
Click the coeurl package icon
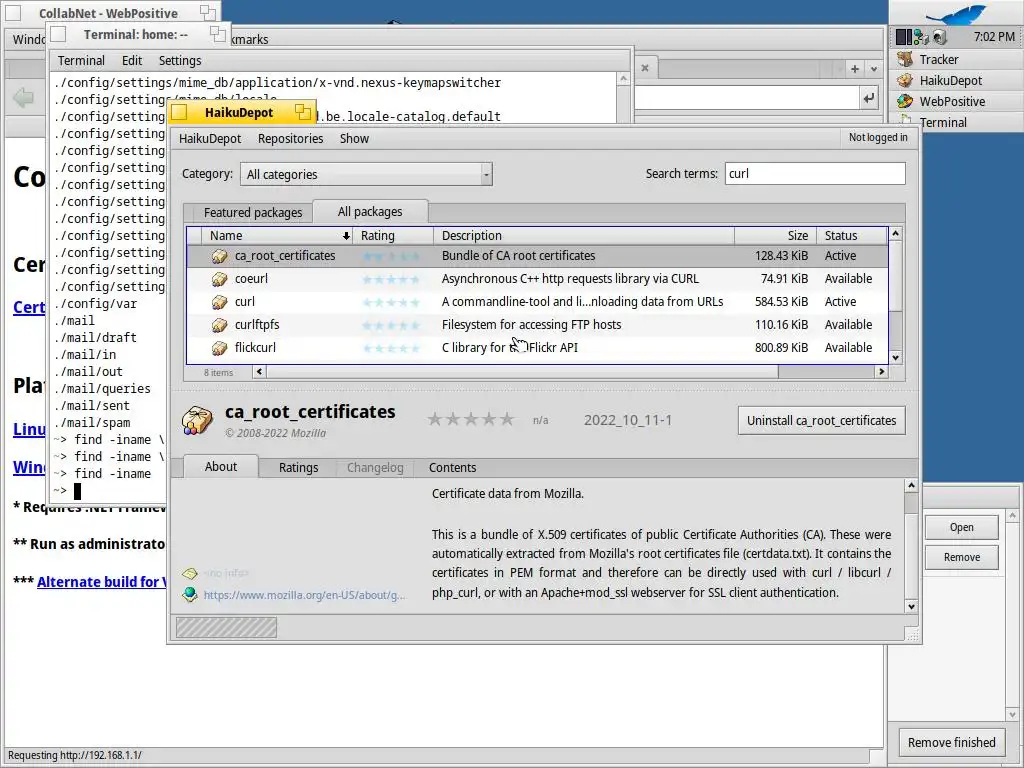[x=219, y=279]
